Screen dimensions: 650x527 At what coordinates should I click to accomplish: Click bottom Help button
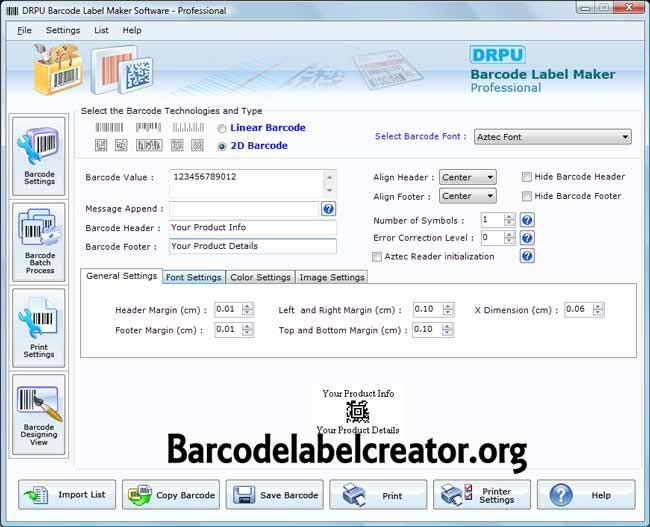tap(586, 495)
